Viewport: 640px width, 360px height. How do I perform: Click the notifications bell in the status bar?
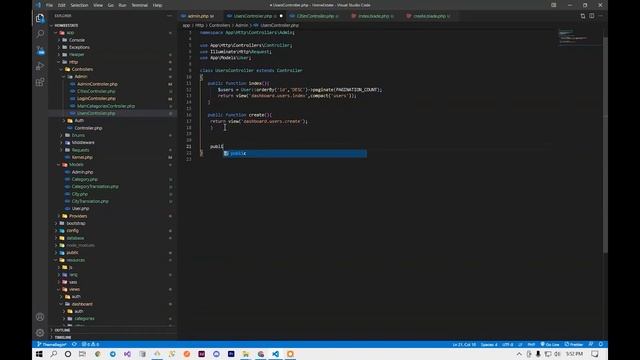[601, 344]
